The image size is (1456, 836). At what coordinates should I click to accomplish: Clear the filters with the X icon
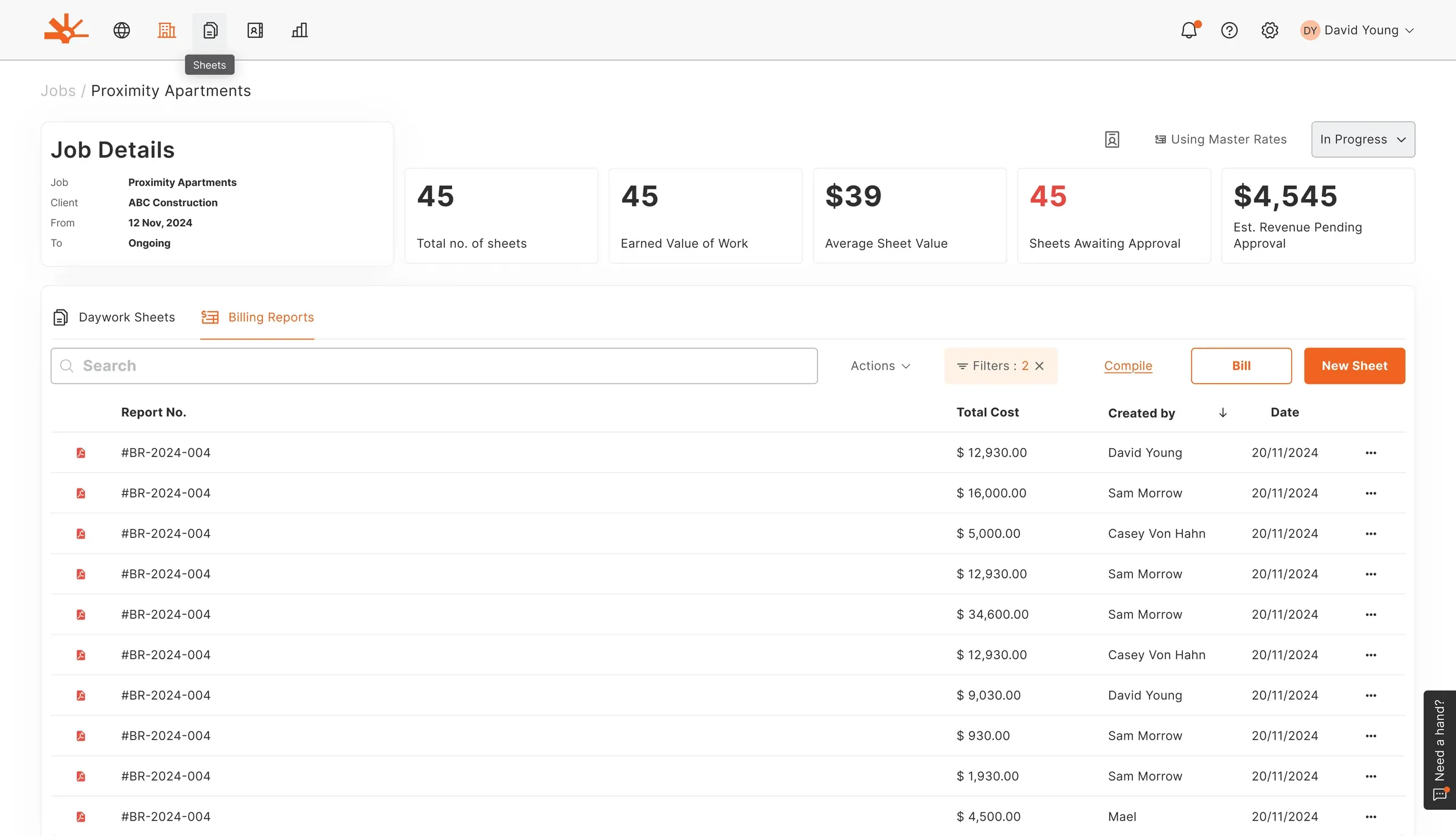click(x=1039, y=366)
